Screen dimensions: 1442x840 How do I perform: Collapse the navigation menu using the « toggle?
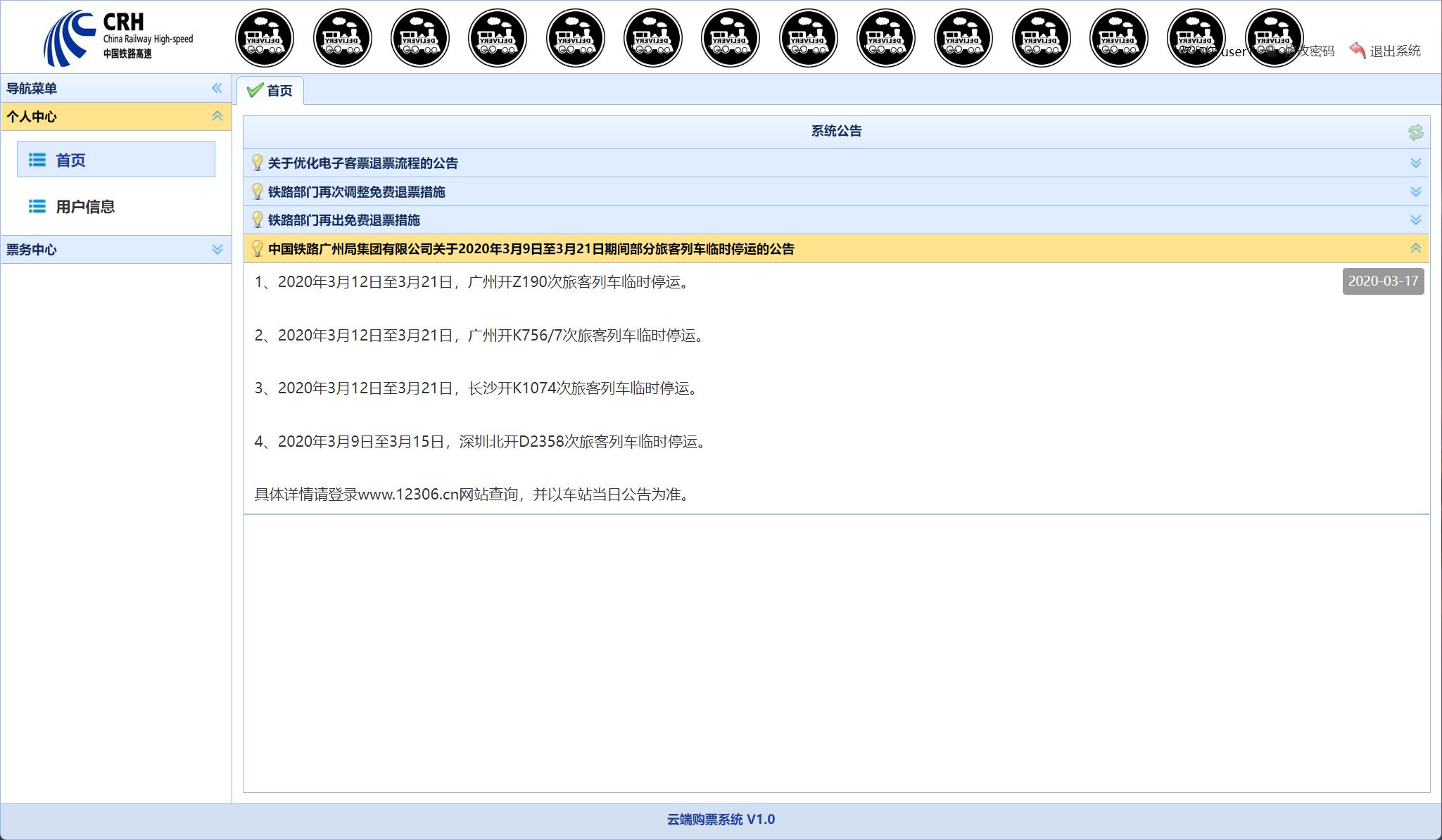point(217,88)
